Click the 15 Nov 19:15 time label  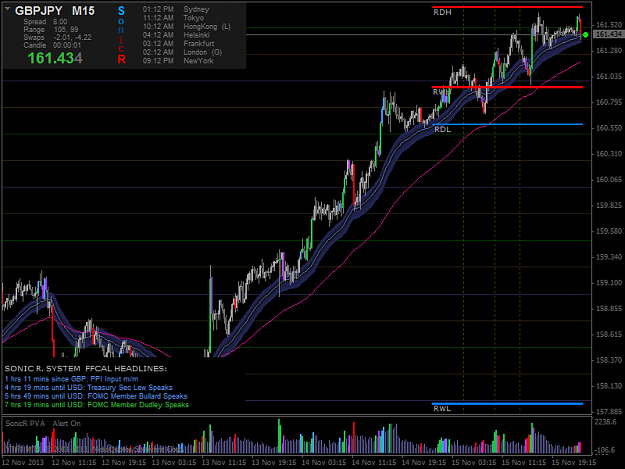tap(574, 463)
